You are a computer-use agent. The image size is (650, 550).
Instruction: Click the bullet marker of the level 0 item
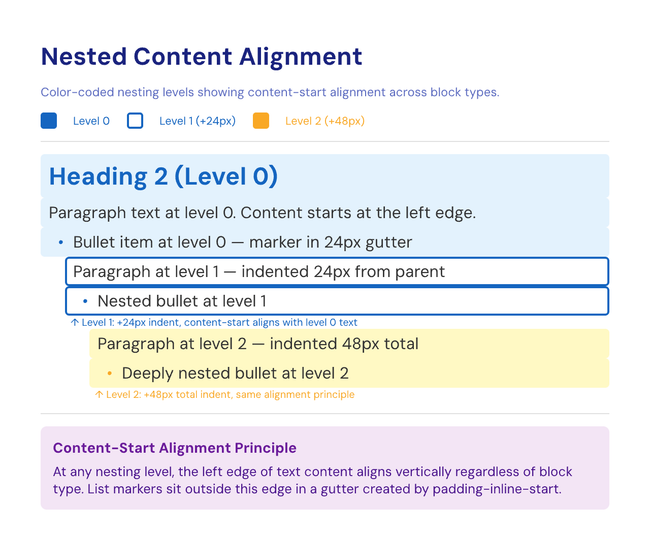61,243
